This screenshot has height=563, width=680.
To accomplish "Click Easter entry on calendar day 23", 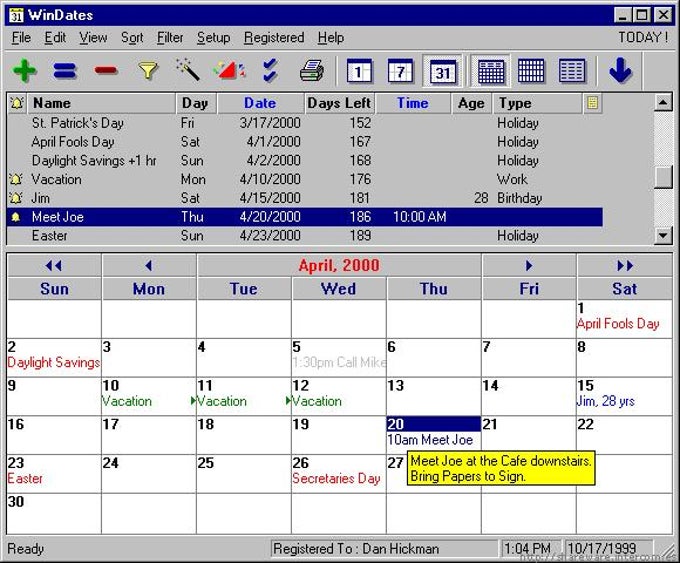I will tap(25, 478).
